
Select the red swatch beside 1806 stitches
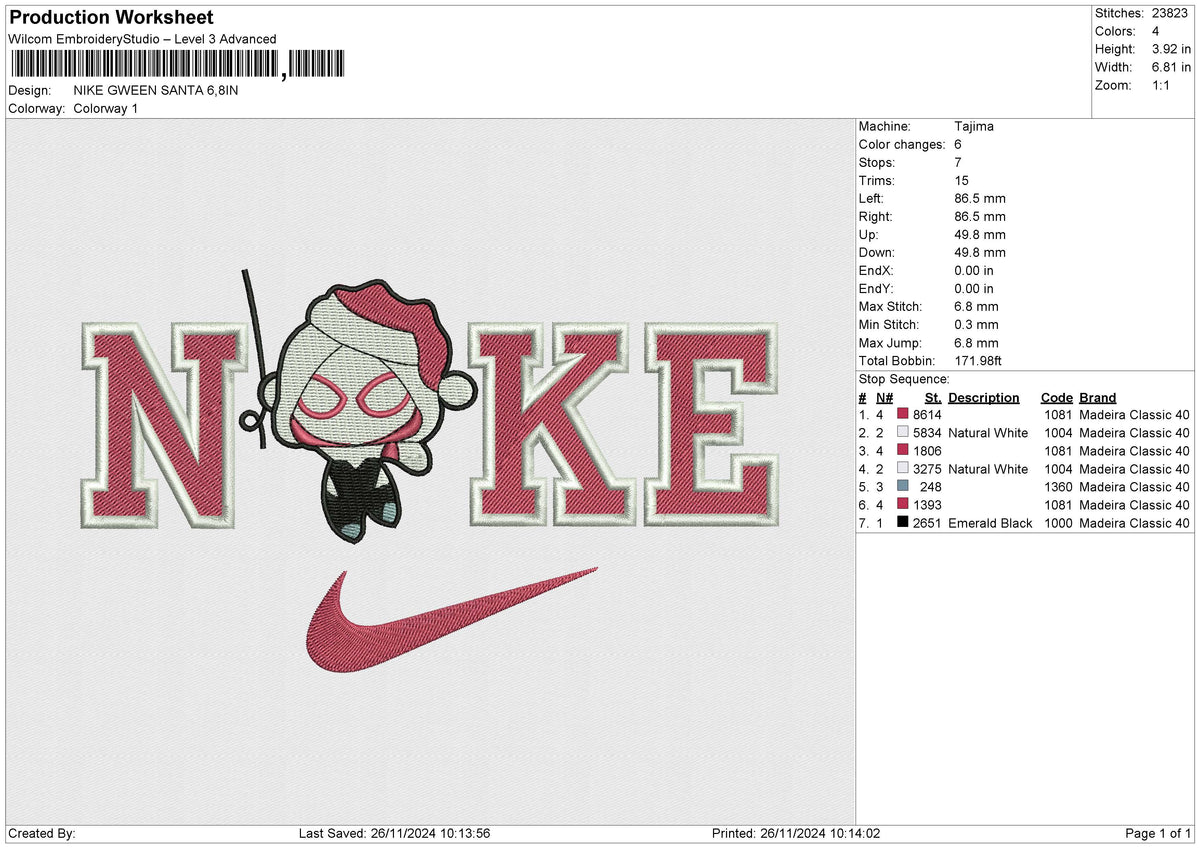903,451
